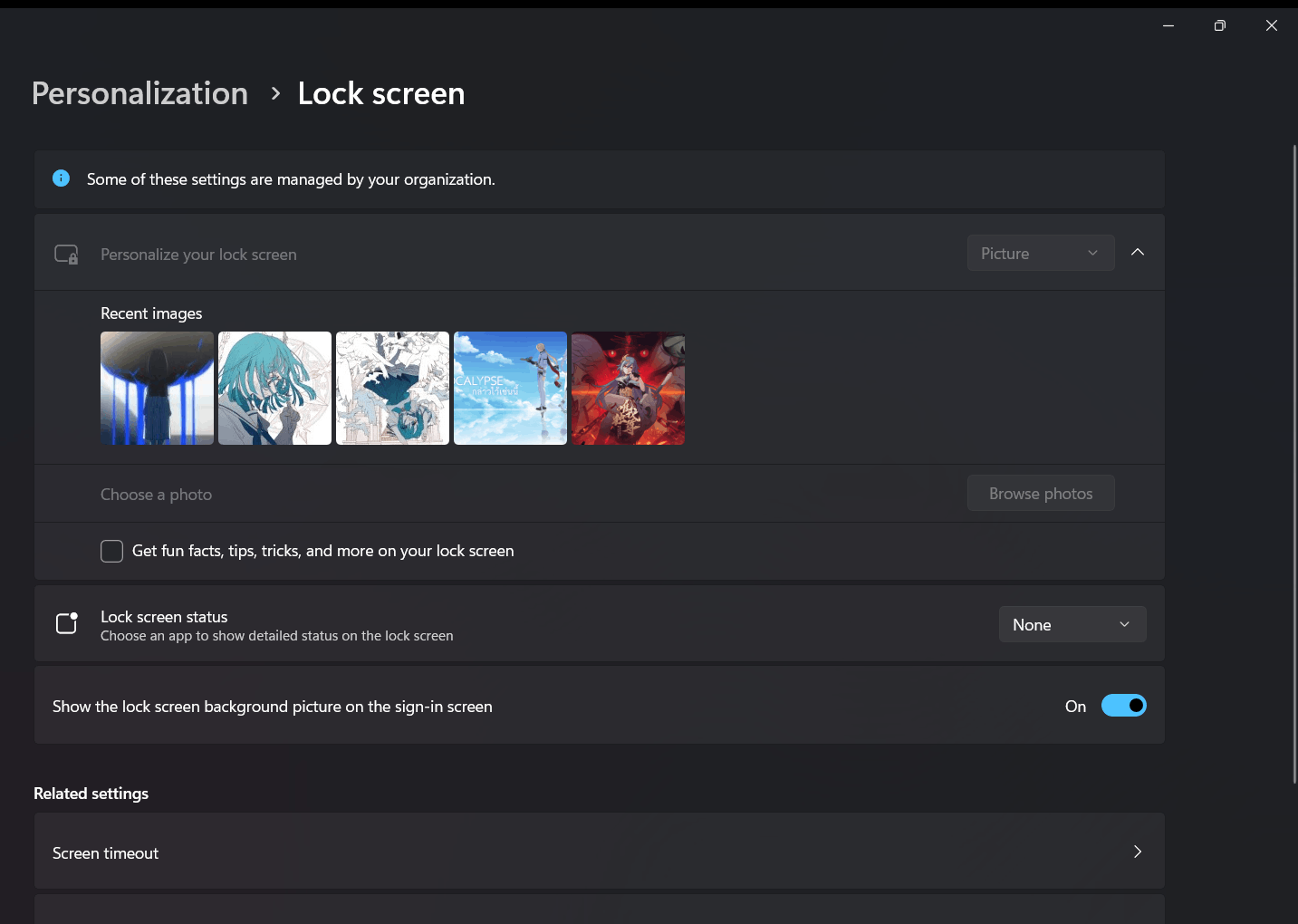The image size is (1298, 924).
Task: Click the Lock screen status app icon
Action: [x=67, y=623]
